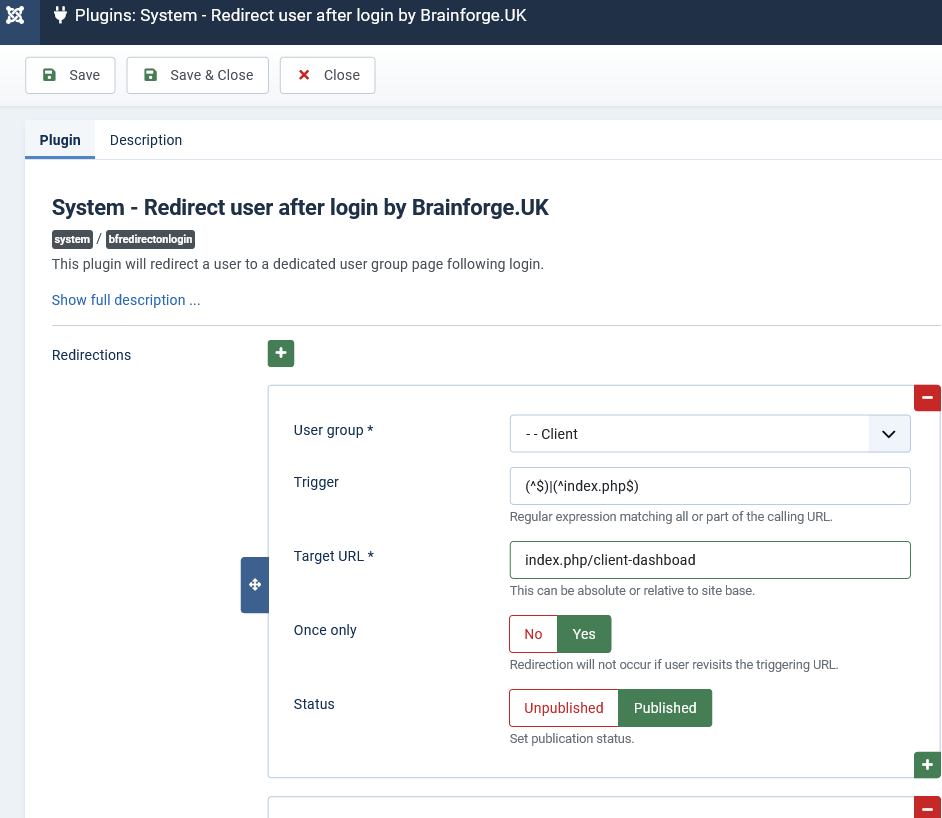The width and height of the screenshot is (942, 818).
Task: Set Once only to No
Action: (533, 634)
